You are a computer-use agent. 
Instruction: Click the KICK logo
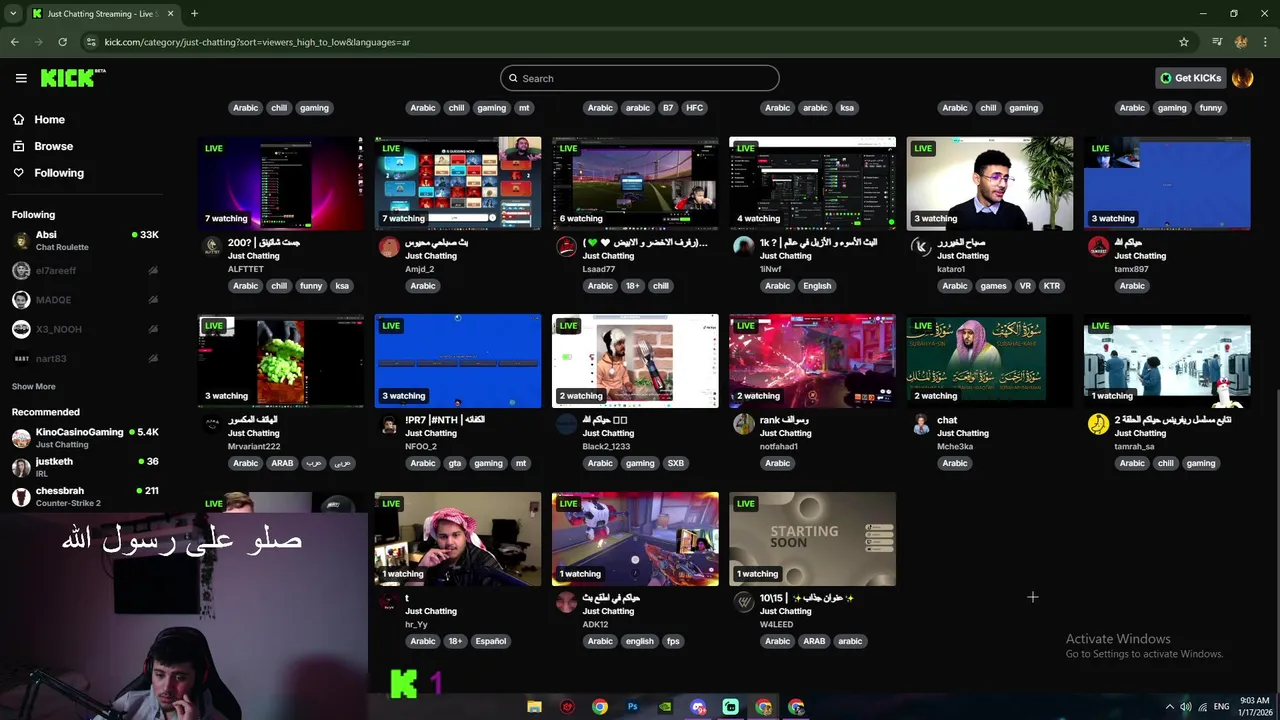click(x=73, y=78)
